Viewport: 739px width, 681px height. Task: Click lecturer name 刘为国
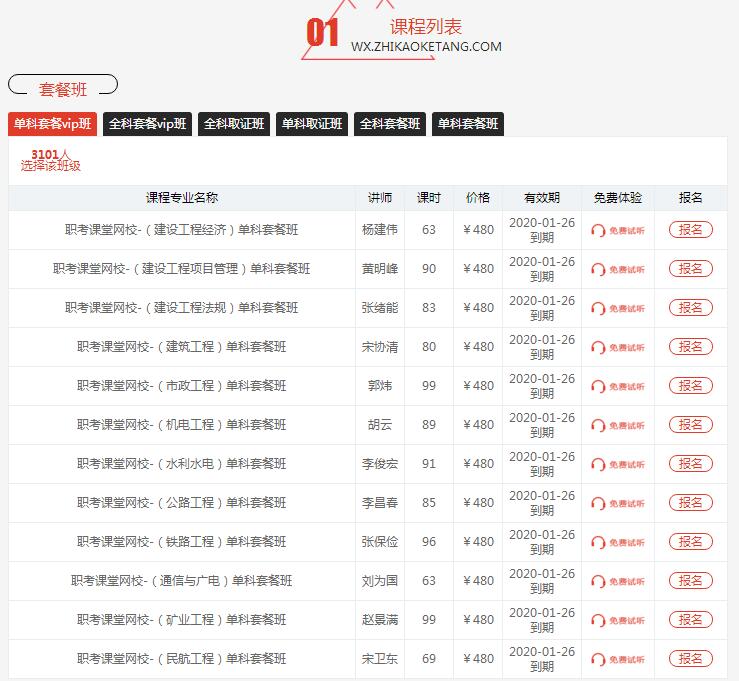tap(380, 581)
